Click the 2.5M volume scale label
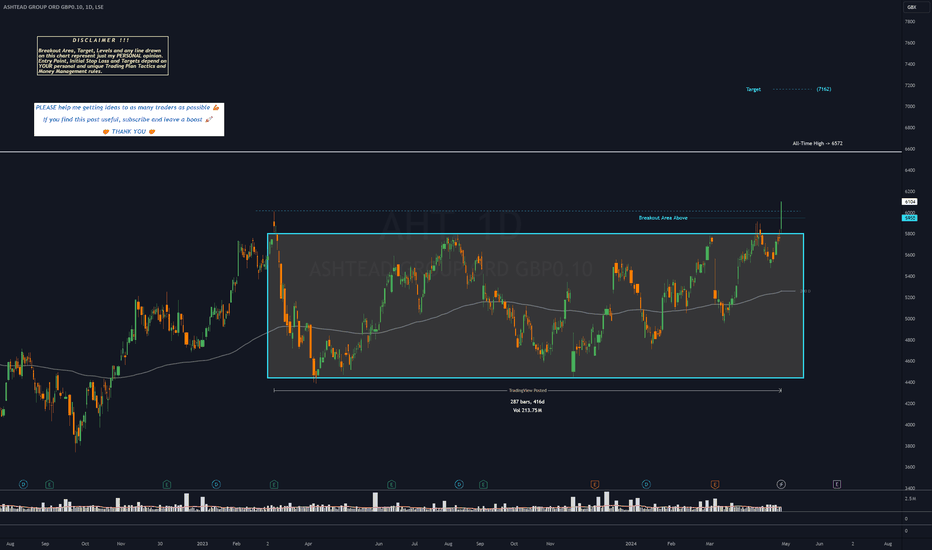The height and width of the screenshot is (550, 932). pyautogui.click(x=911, y=499)
